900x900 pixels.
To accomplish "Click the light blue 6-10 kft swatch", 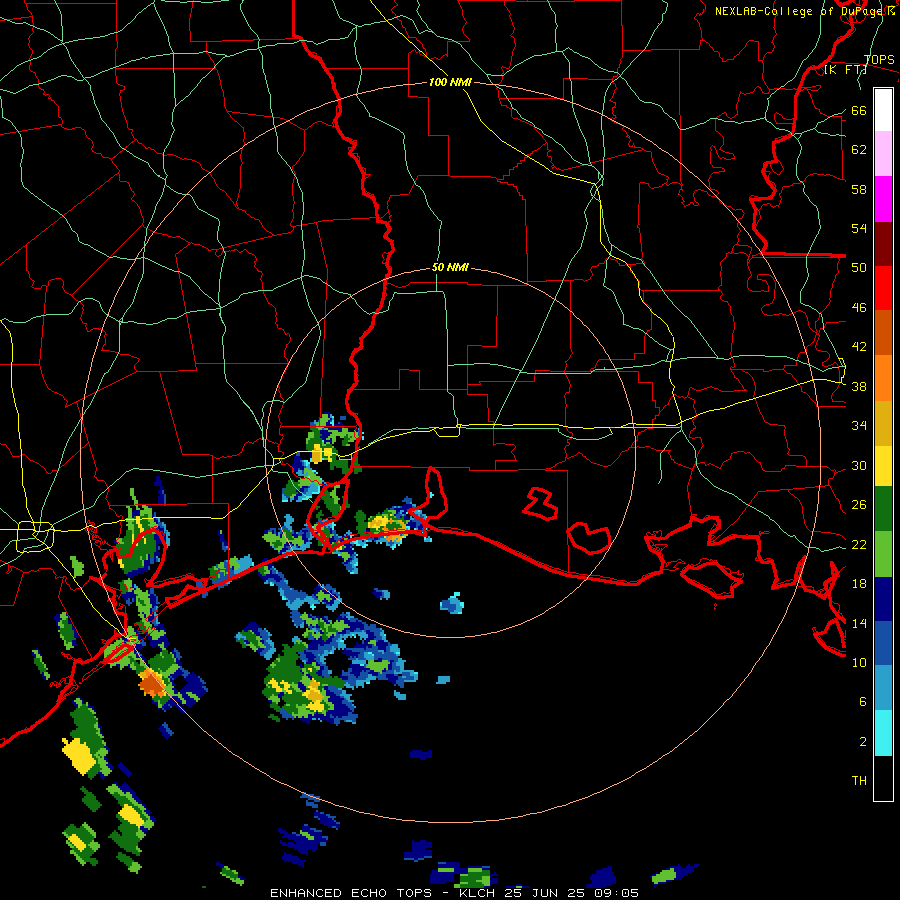I will tap(883, 688).
